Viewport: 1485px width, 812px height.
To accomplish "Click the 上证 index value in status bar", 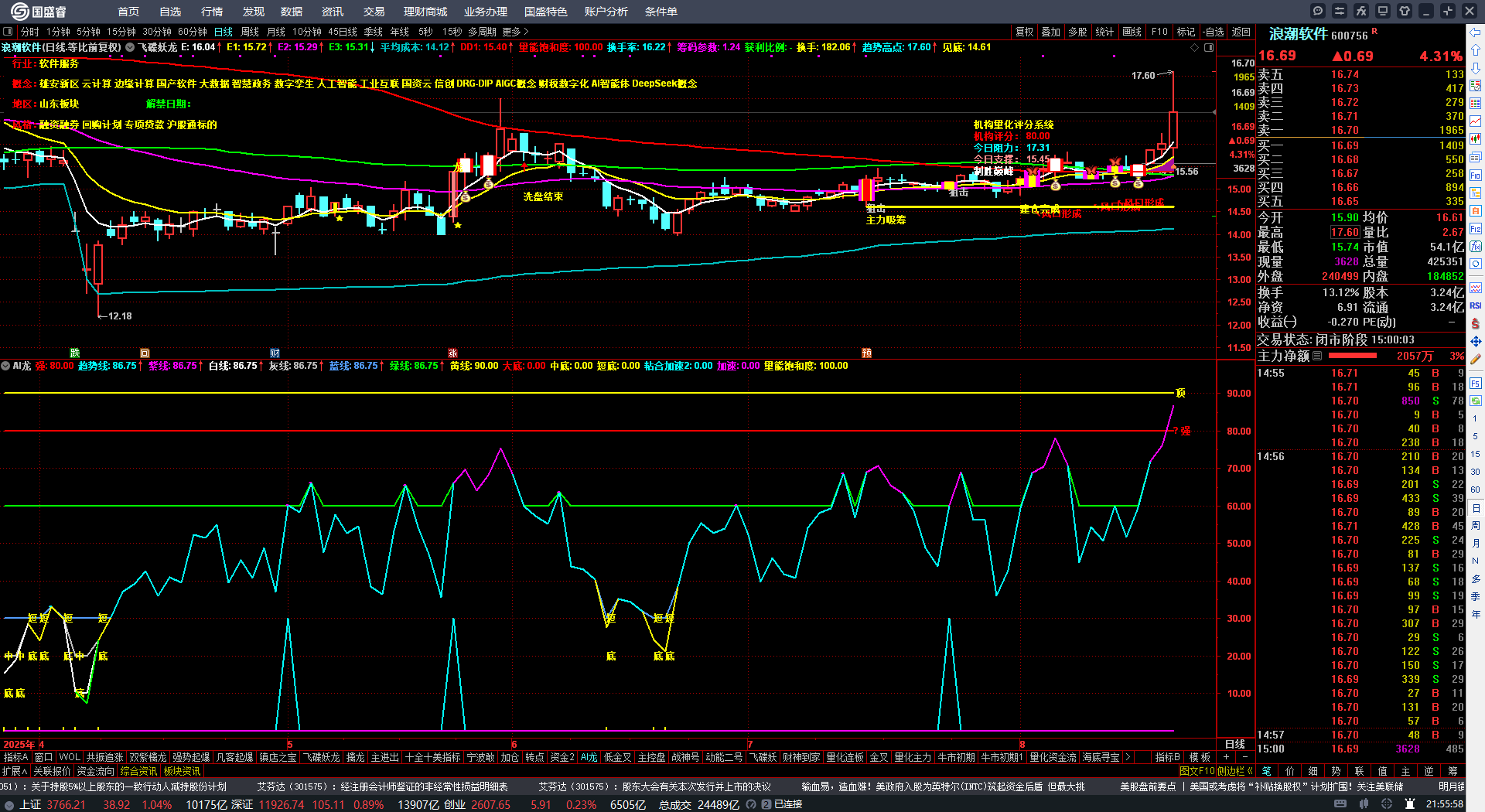I will (67, 804).
